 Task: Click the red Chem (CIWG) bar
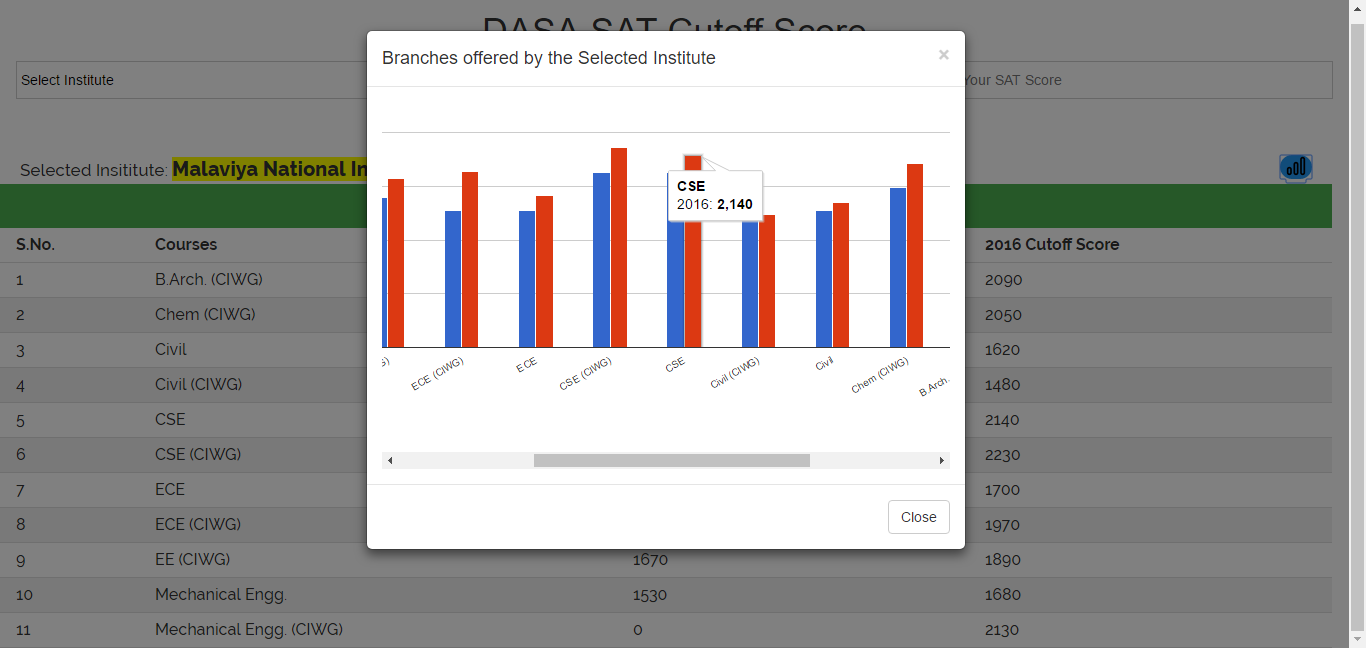915,256
